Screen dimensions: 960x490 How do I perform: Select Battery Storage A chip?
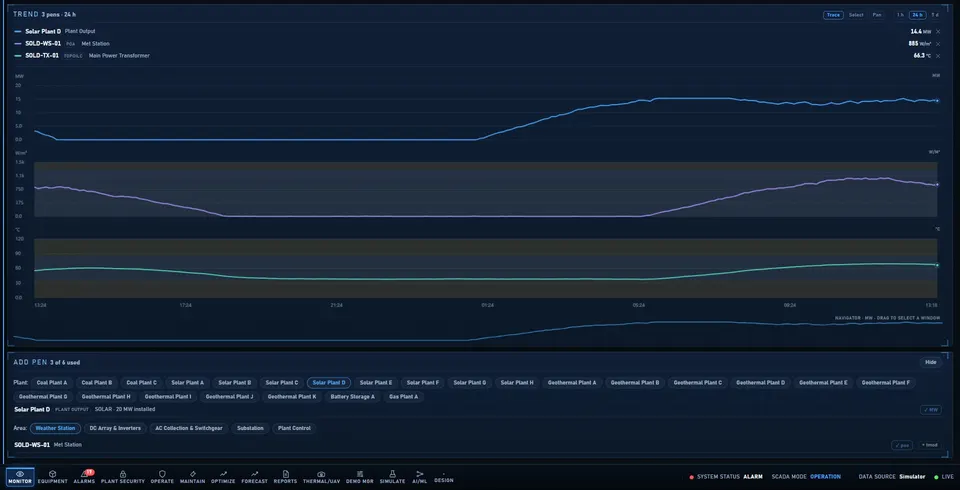(353, 397)
